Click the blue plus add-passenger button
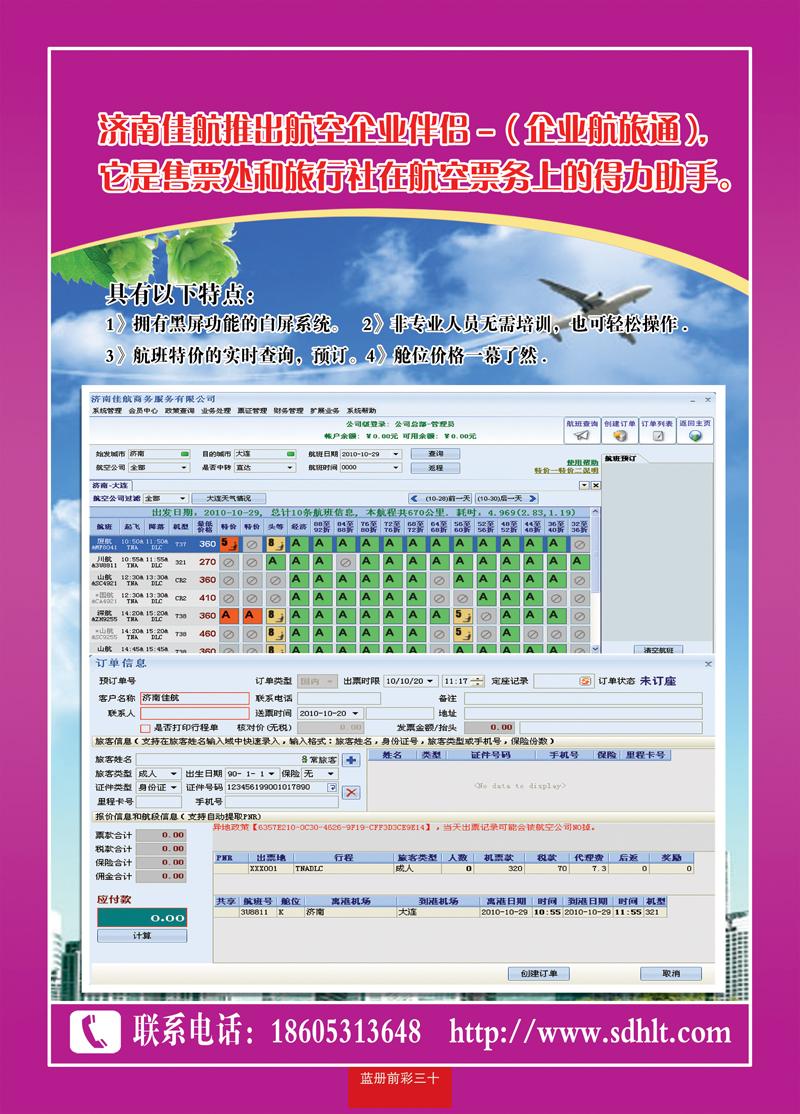800x1114 pixels. [351, 760]
